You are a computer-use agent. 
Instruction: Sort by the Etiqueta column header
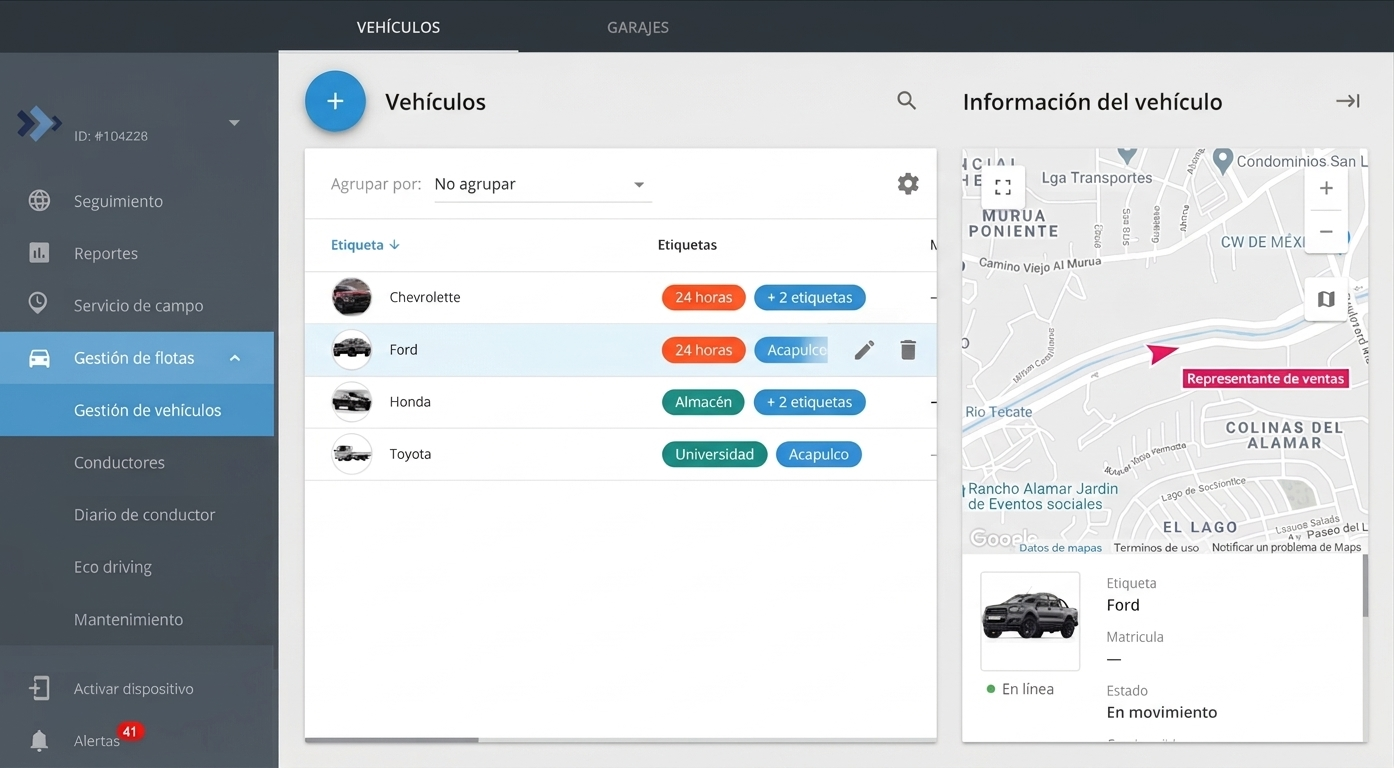click(x=365, y=245)
